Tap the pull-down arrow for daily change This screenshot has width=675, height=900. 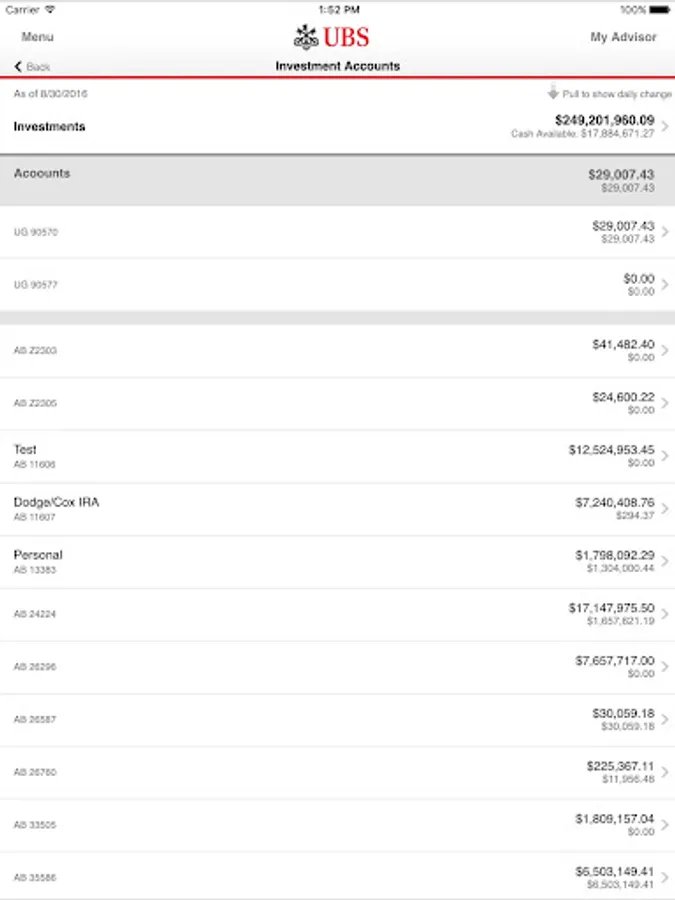point(553,92)
